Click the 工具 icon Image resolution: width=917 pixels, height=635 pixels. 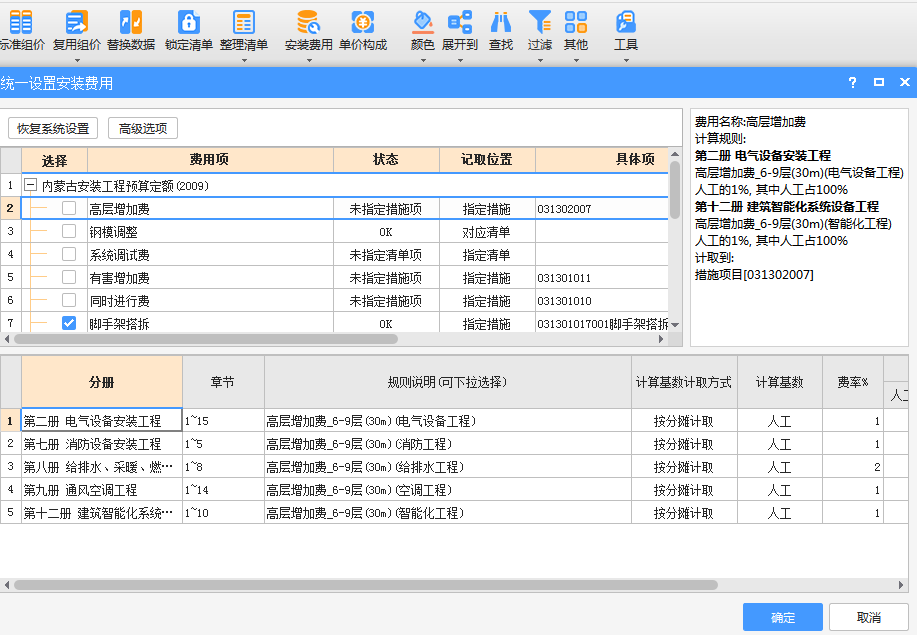click(626, 22)
